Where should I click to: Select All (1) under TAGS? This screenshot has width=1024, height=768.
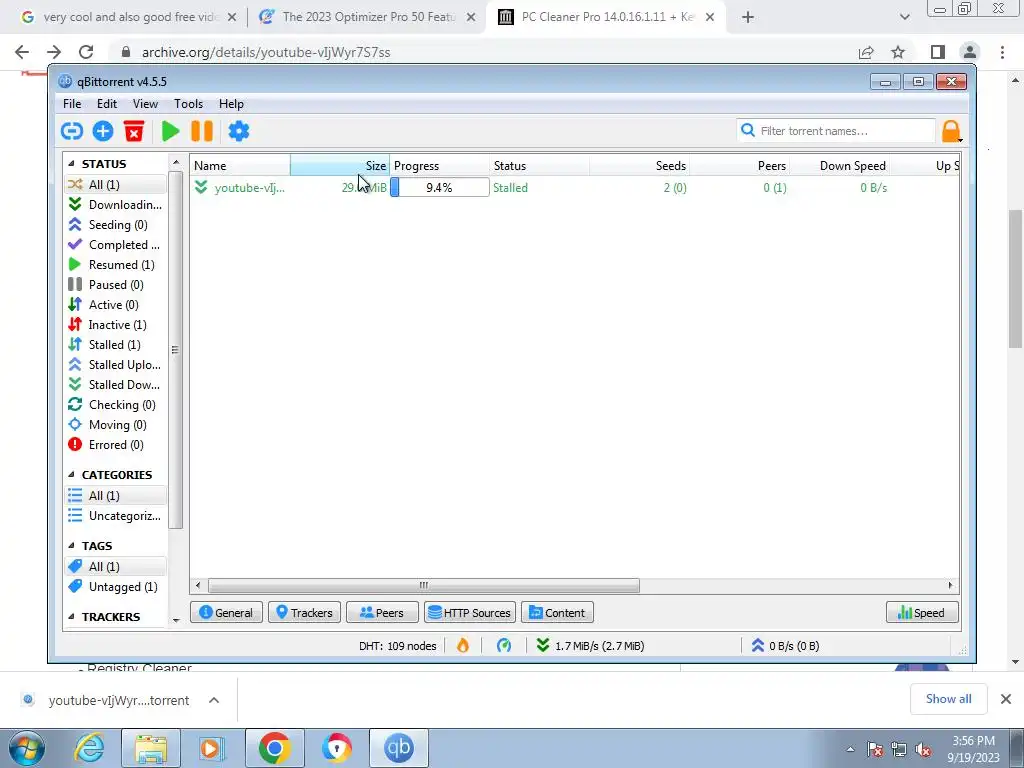click(116, 567)
